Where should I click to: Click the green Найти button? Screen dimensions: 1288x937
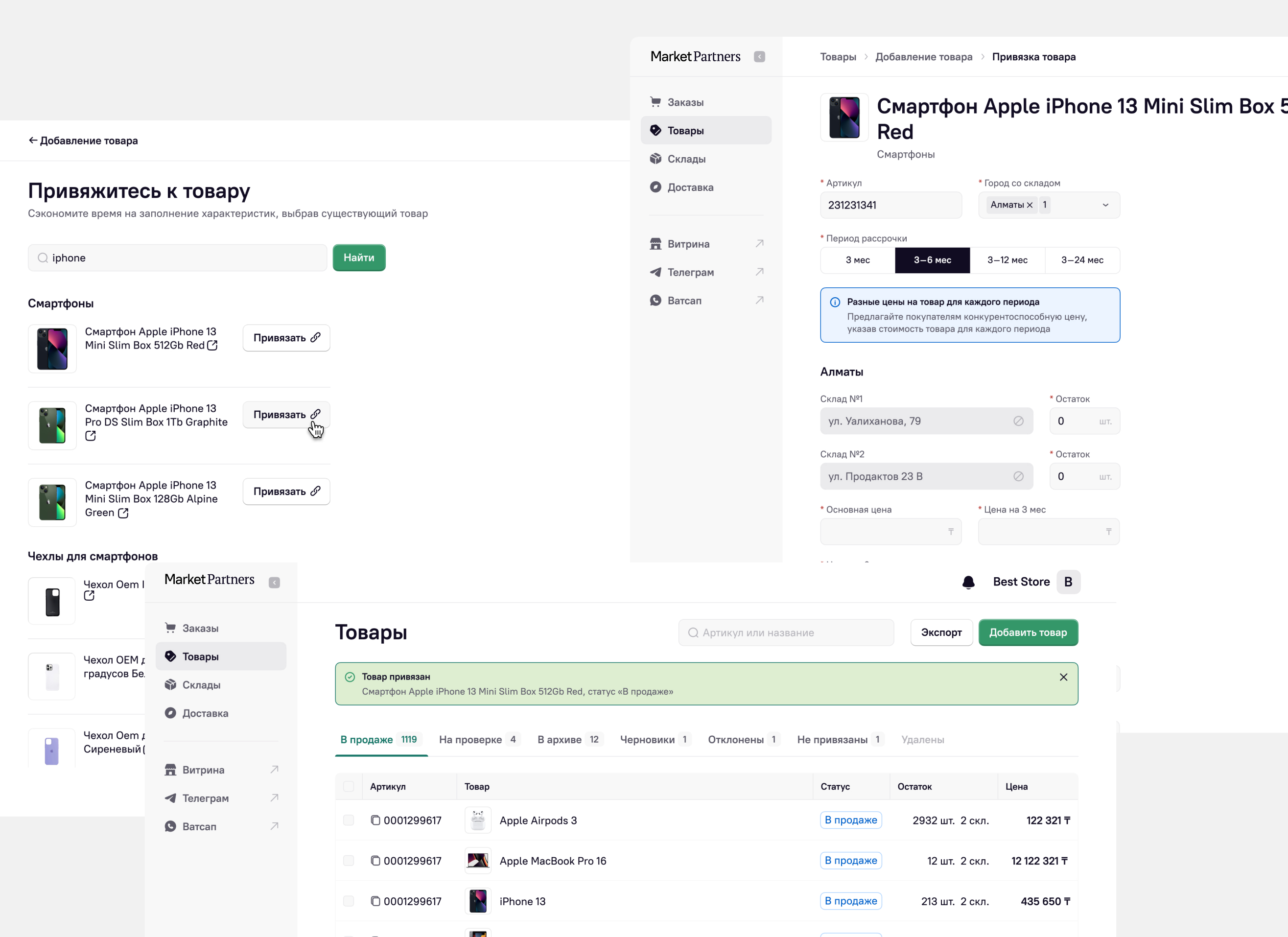click(359, 258)
